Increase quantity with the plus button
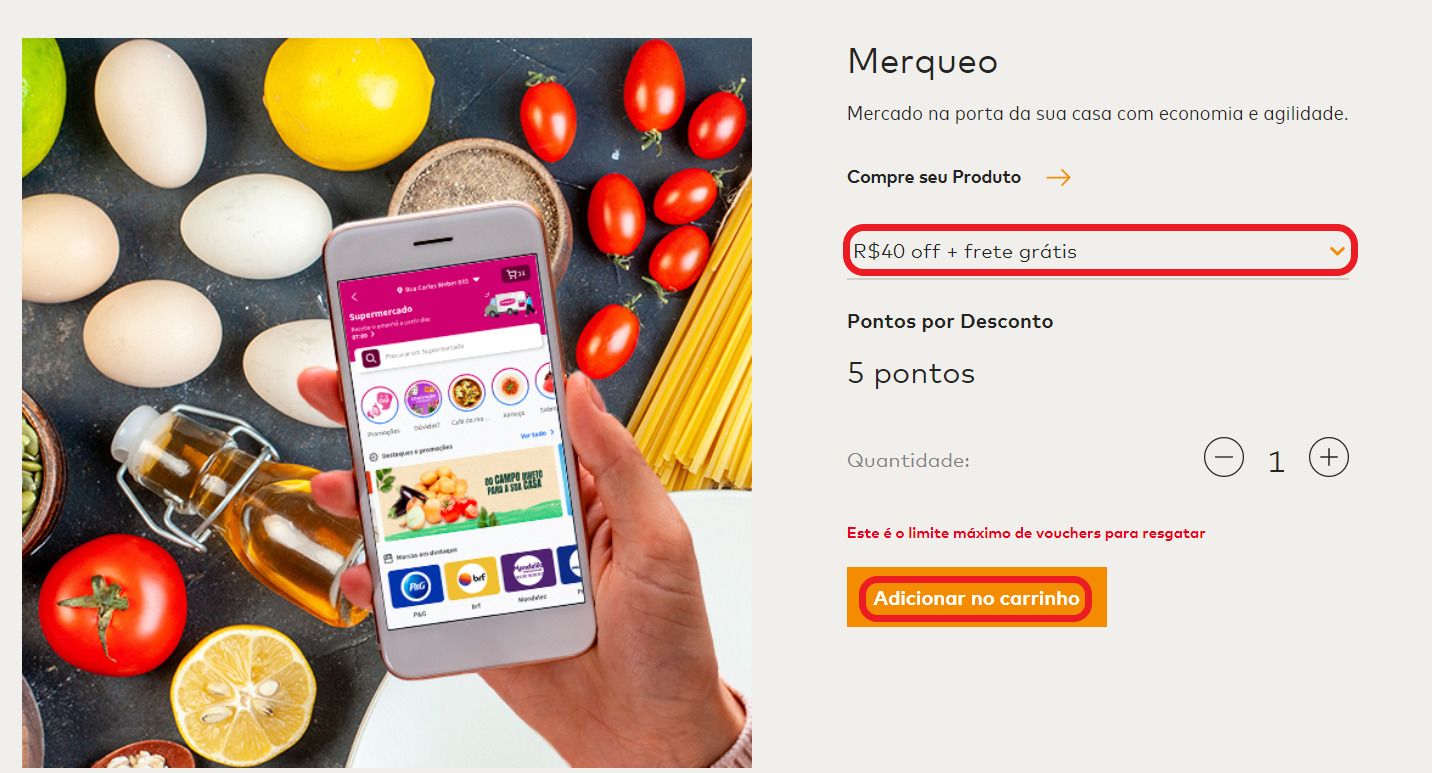The image size is (1432, 773). pyautogui.click(x=1328, y=458)
